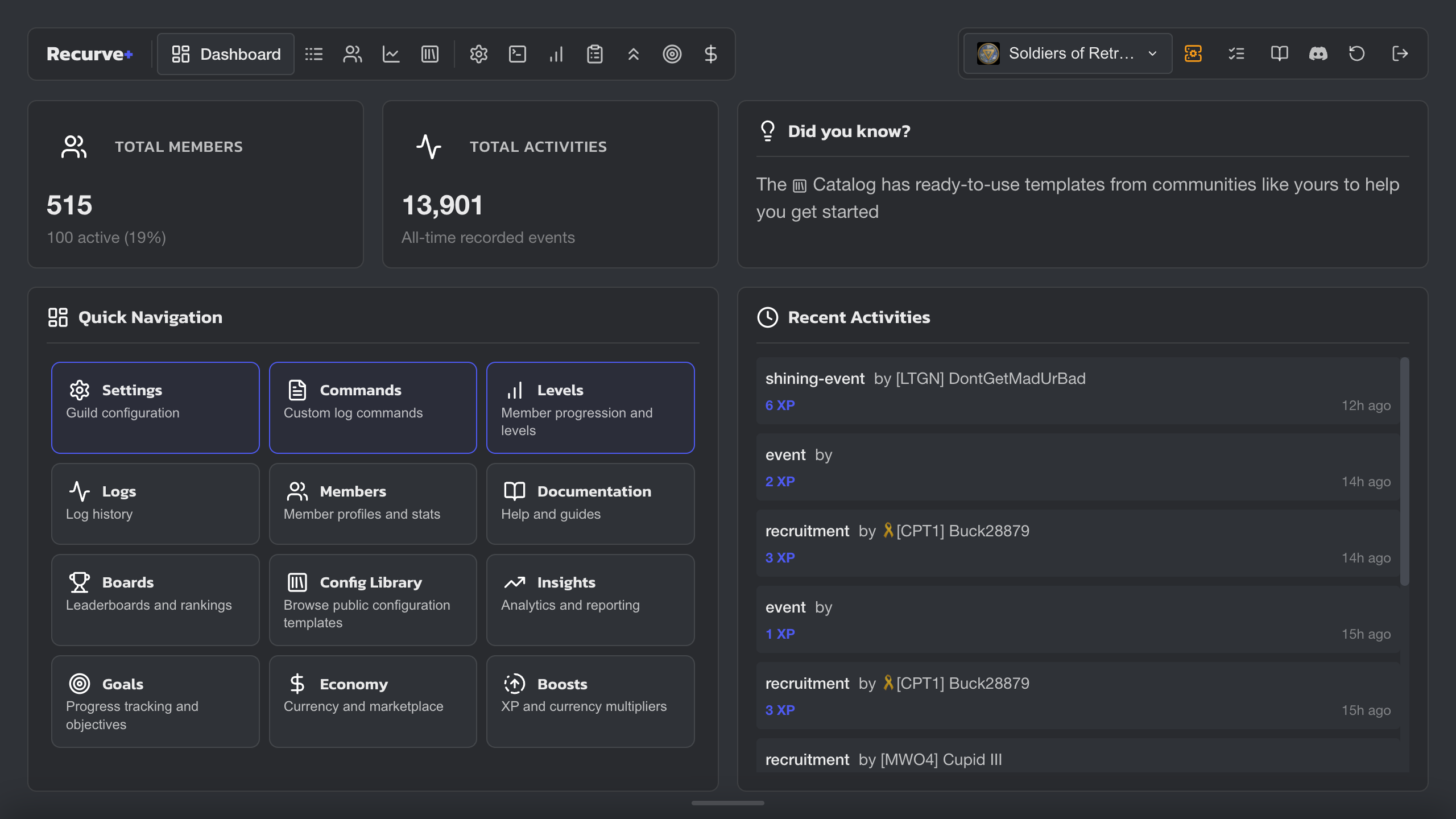Click the Recent Activities scrollbar
Image resolution: width=1456 pixels, height=819 pixels.
click(1404, 471)
